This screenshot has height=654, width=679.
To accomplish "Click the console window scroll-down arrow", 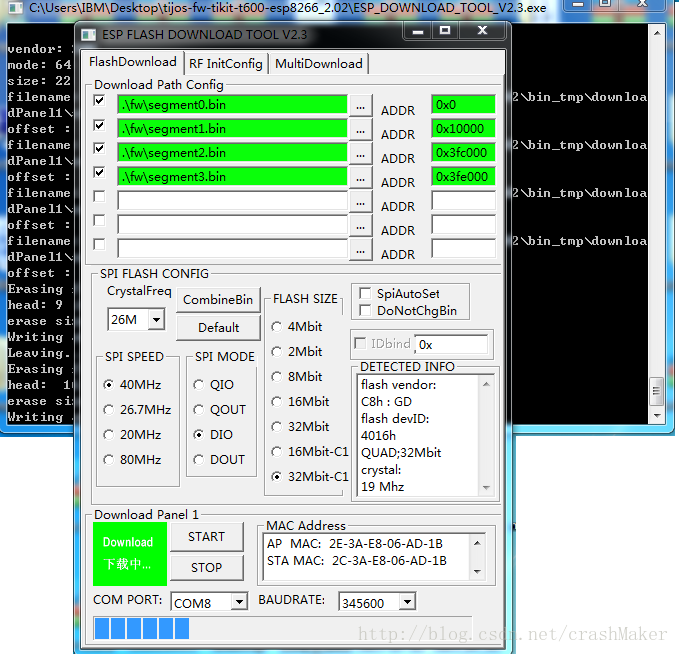I will 657,416.
